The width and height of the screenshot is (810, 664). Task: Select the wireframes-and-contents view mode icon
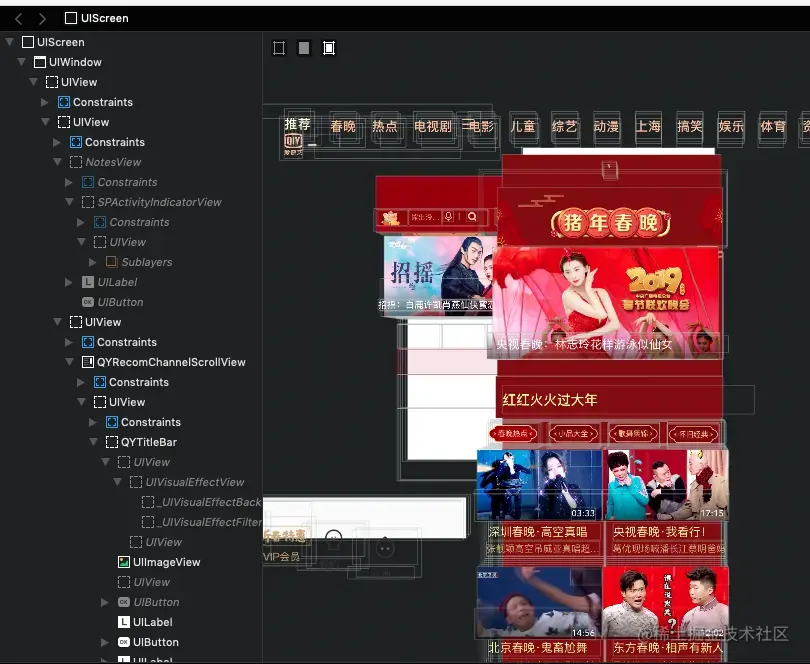[328, 47]
